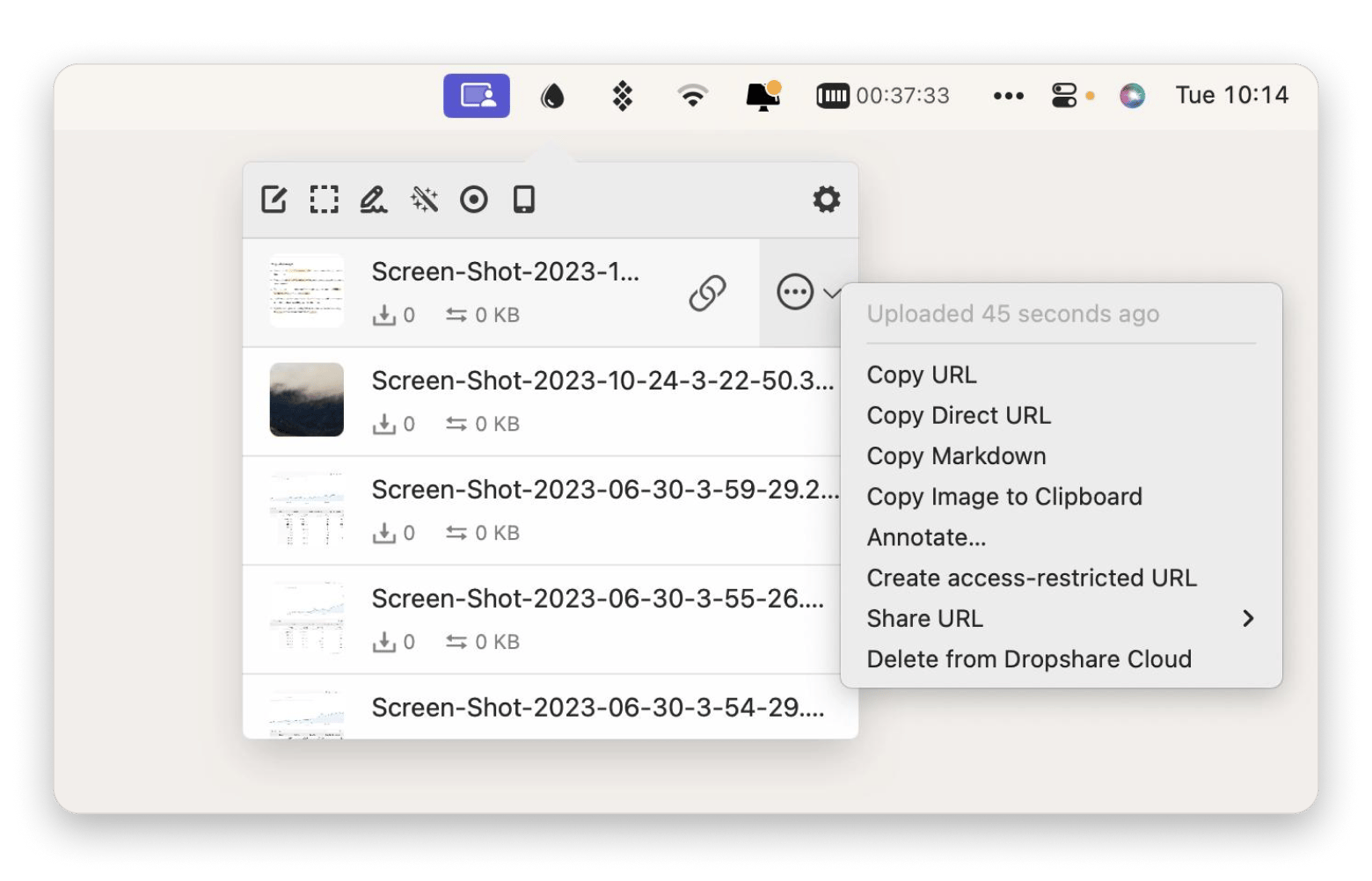Click the cloudy mountain photo thumbnail
1372x881 pixels.
(x=306, y=400)
